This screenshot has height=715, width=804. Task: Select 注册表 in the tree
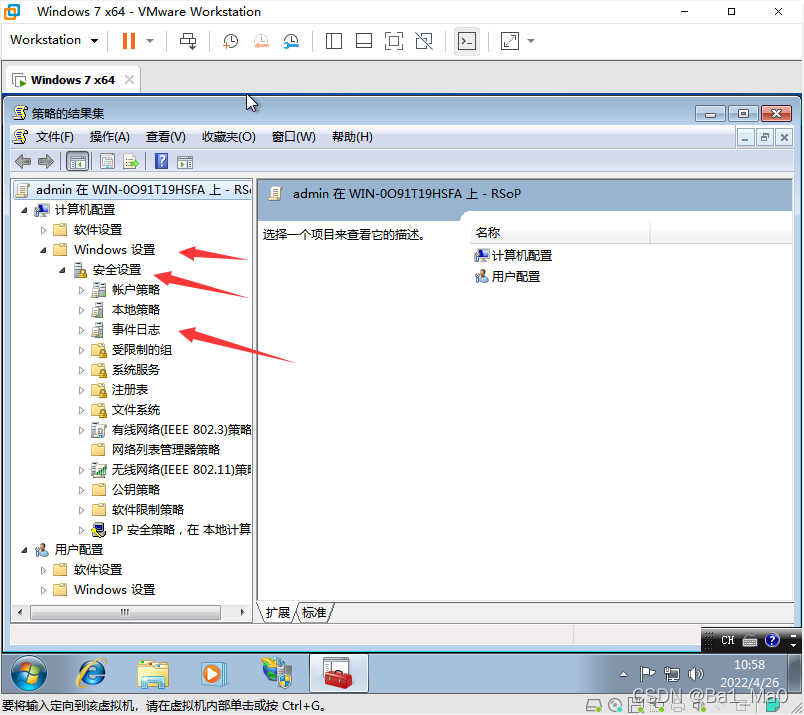130,390
